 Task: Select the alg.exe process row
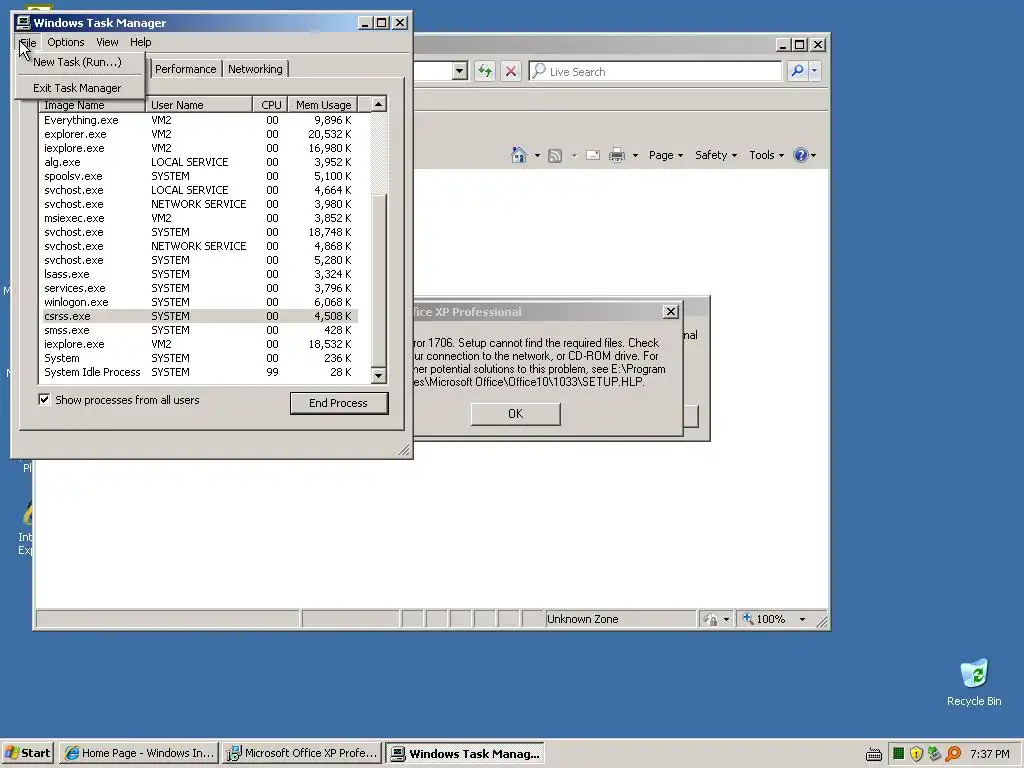click(x=199, y=162)
